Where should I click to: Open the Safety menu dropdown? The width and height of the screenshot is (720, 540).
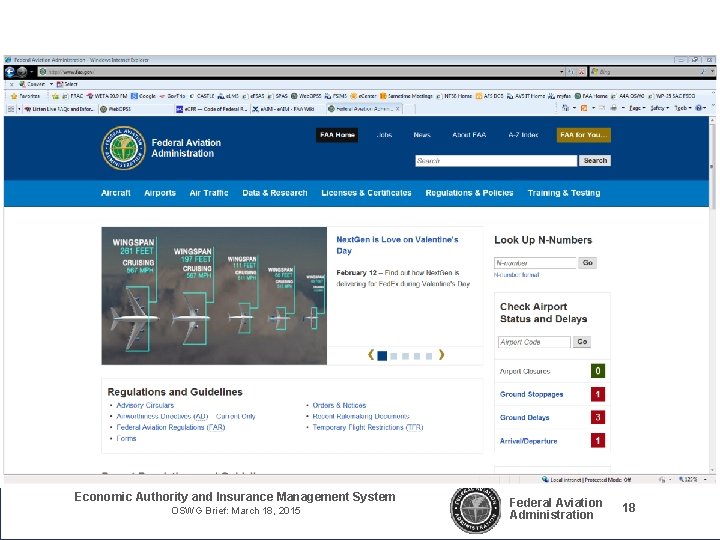[x=659, y=108]
